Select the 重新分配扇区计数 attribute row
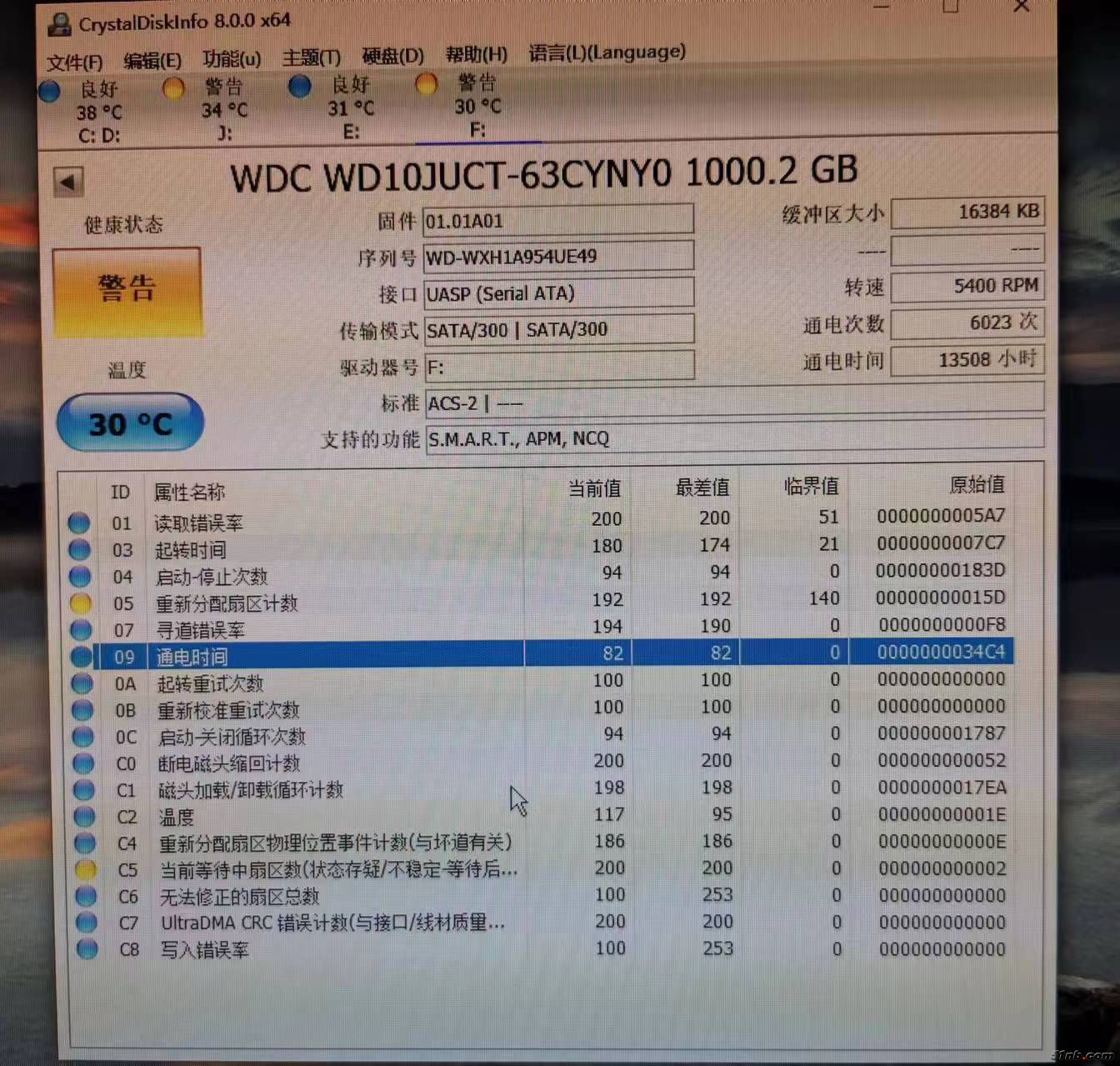 [539, 600]
